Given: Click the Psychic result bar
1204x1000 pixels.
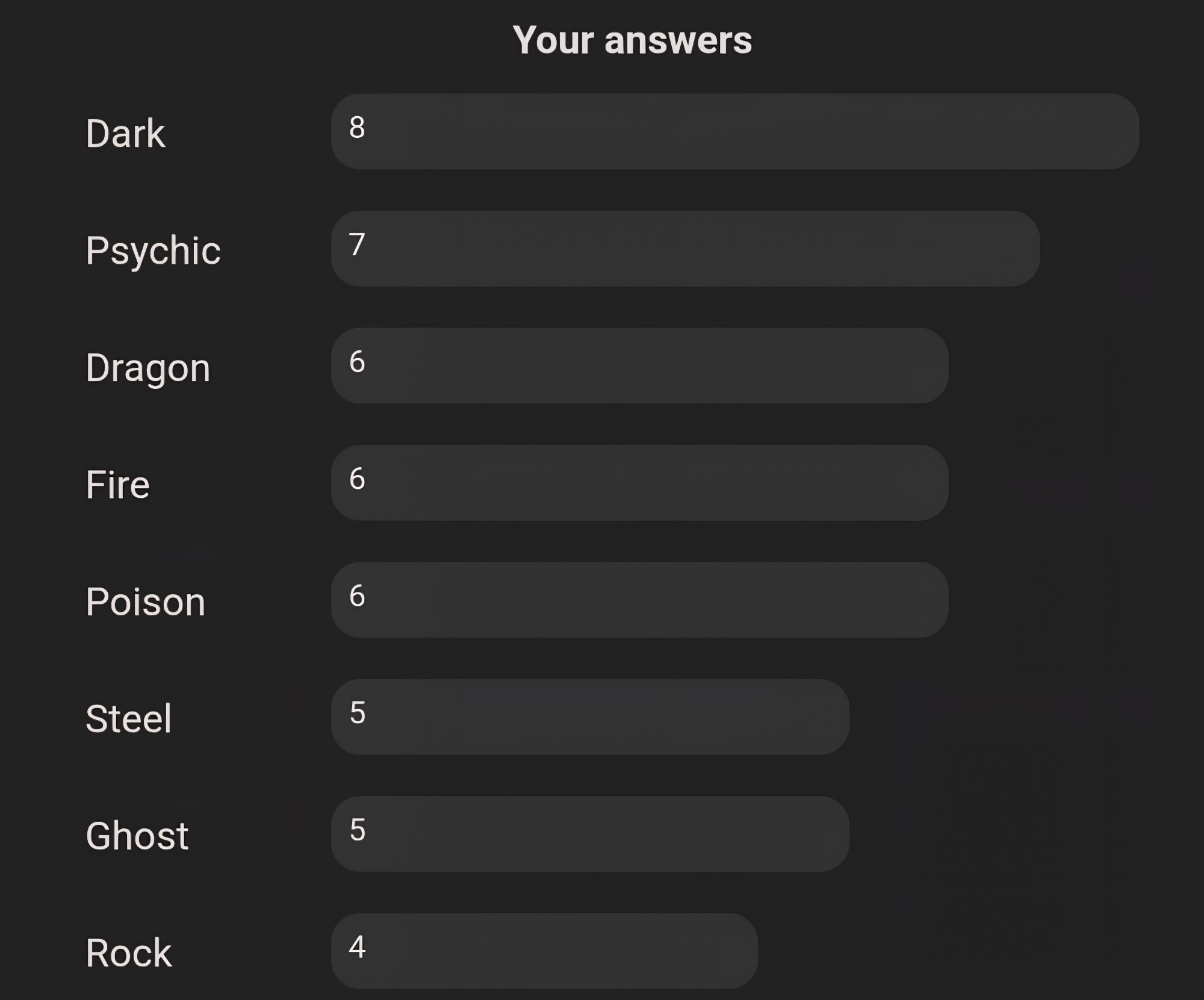Looking at the screenshot, I should (x=685, y=249).
